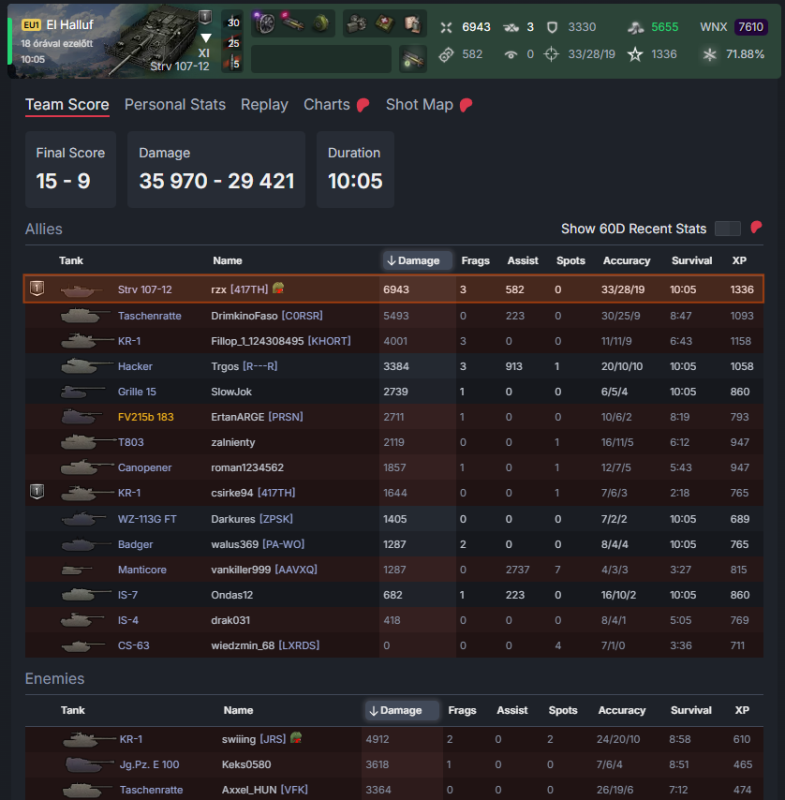Open the FV215b 183 tank link
This screenshot has height=800, width=785.
point(146,417)
